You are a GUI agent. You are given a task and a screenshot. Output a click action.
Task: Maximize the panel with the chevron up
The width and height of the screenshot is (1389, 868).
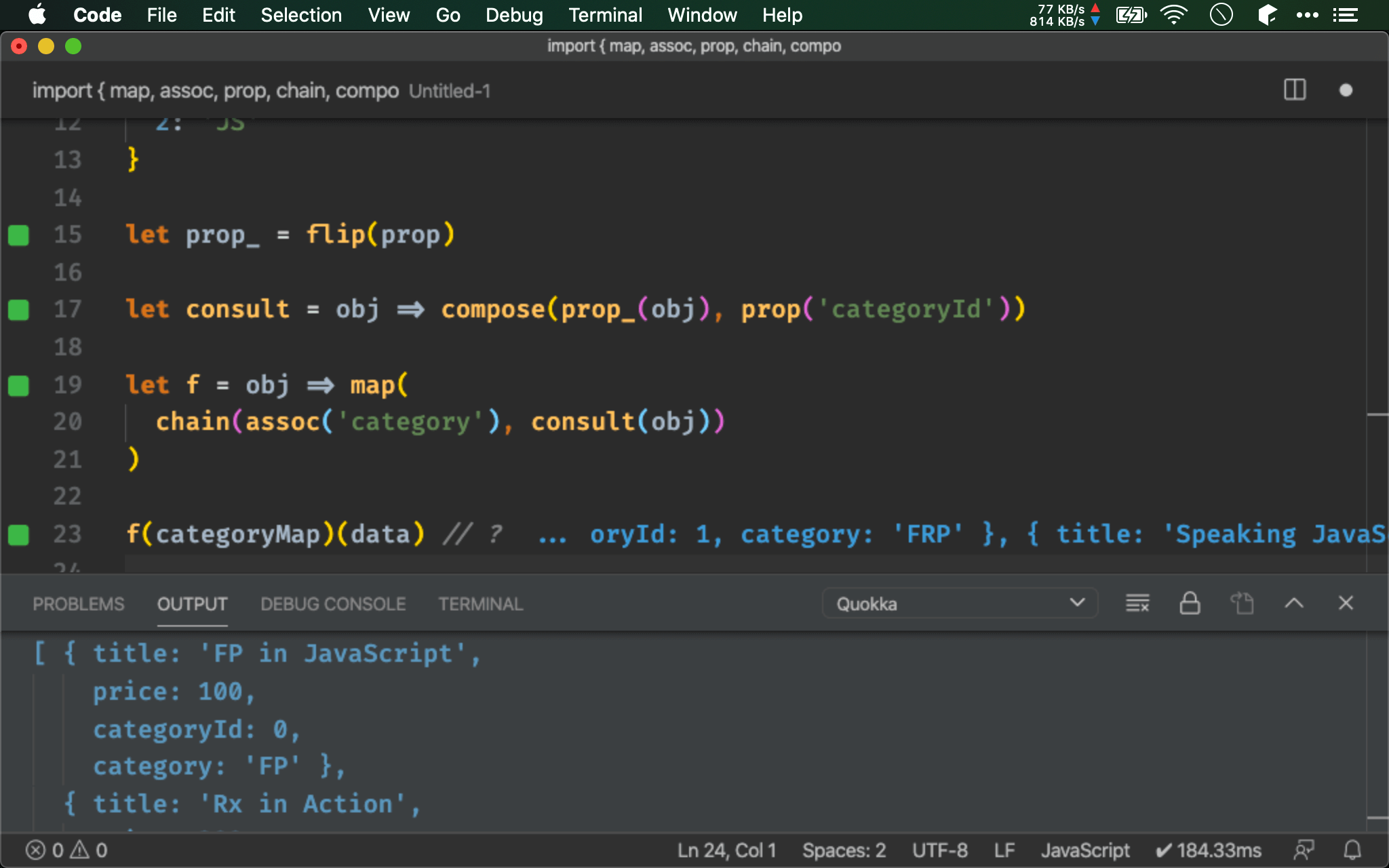[x=1294, y=603]
